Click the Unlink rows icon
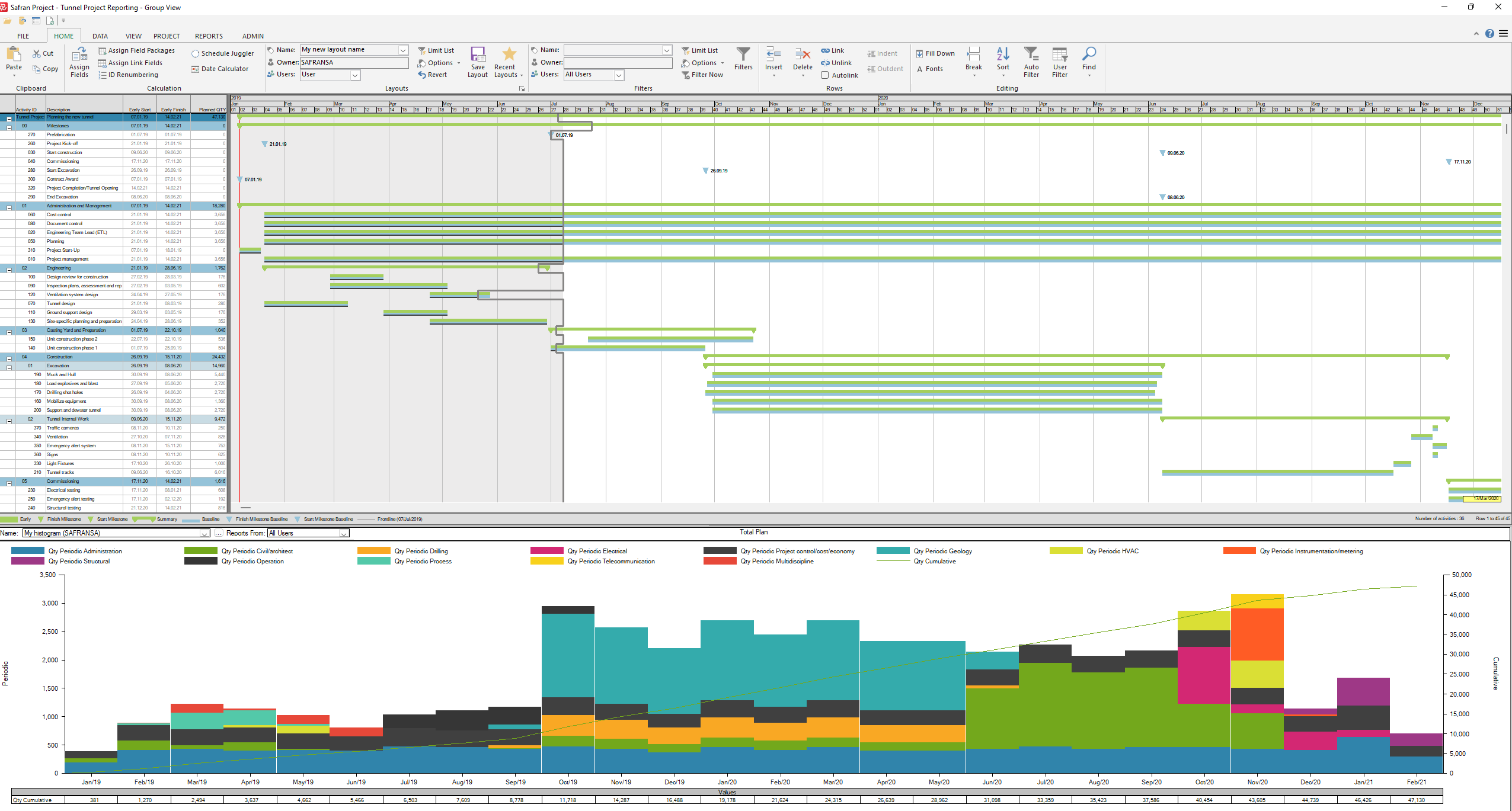 click(x=825, y=63)
